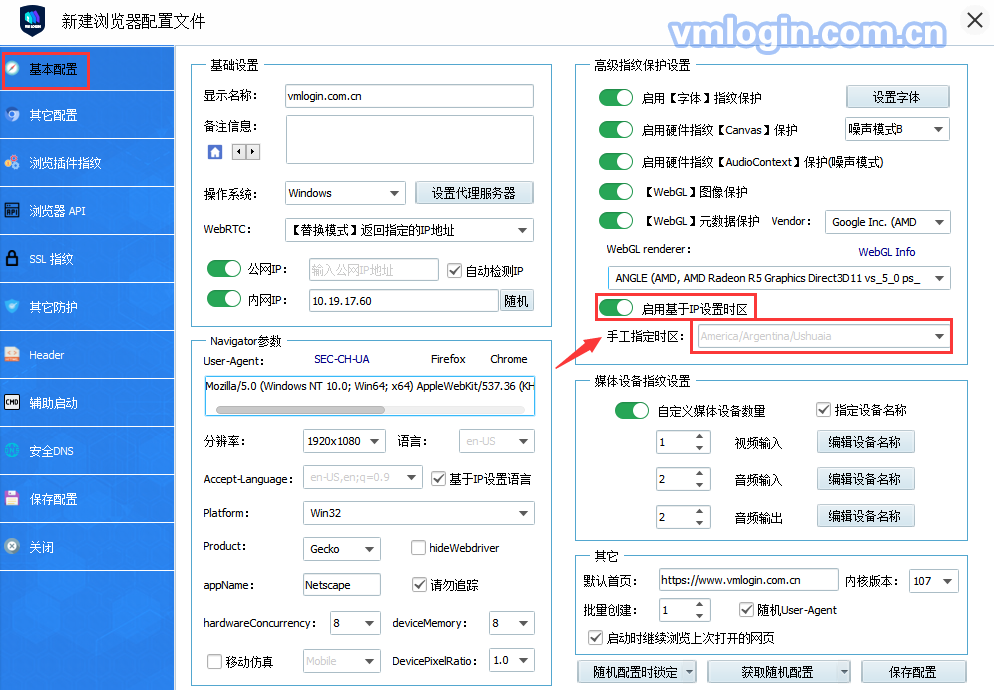Open the hardwareConcurrency dropdown
Image resolution: width=994 pixels, height=690 pixels.
point(355,623)
